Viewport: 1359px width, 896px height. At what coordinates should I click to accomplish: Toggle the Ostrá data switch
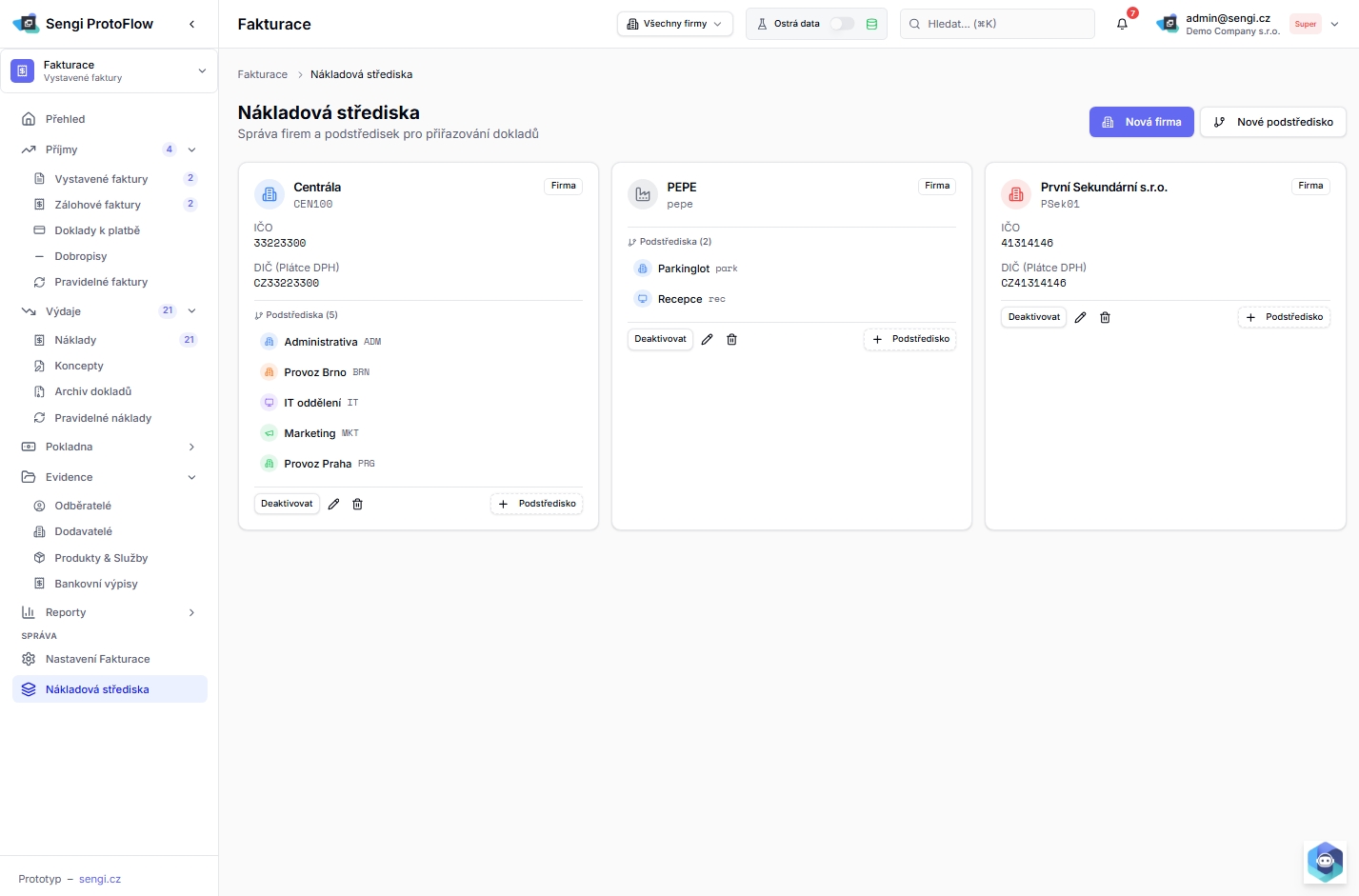click(x=842, y=24)
